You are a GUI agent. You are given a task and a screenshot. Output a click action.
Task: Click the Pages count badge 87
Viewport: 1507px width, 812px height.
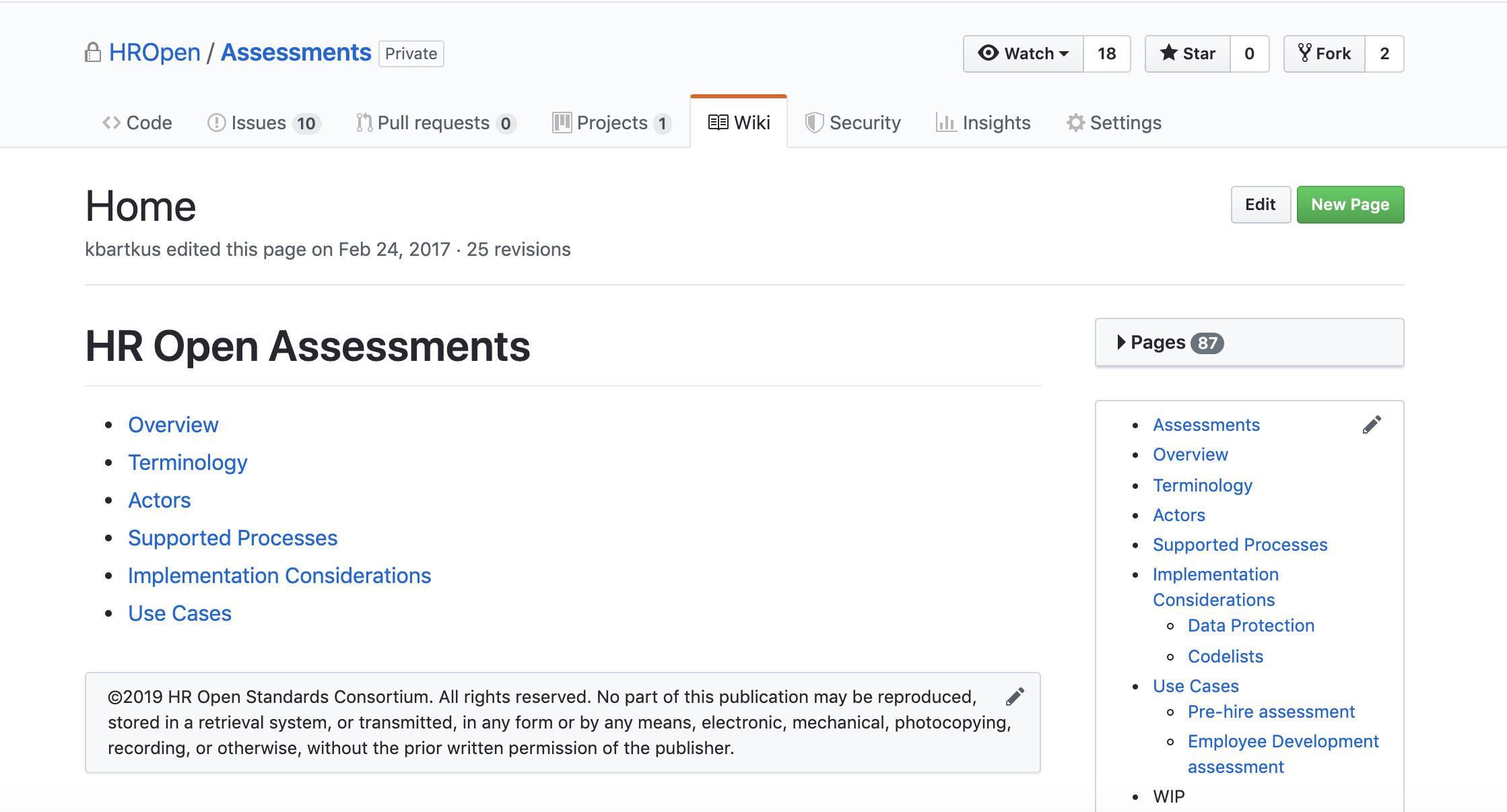click(x=1207, y=343)
